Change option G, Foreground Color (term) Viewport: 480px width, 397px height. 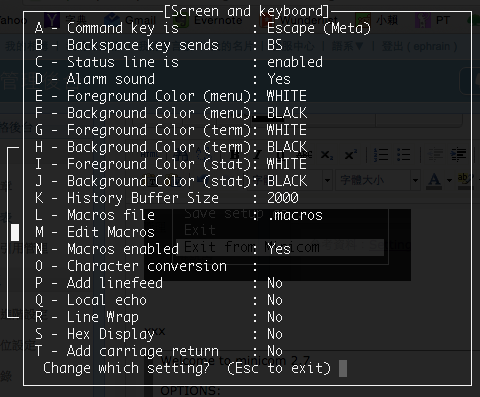pyautogui.click(x=171, y=130)
